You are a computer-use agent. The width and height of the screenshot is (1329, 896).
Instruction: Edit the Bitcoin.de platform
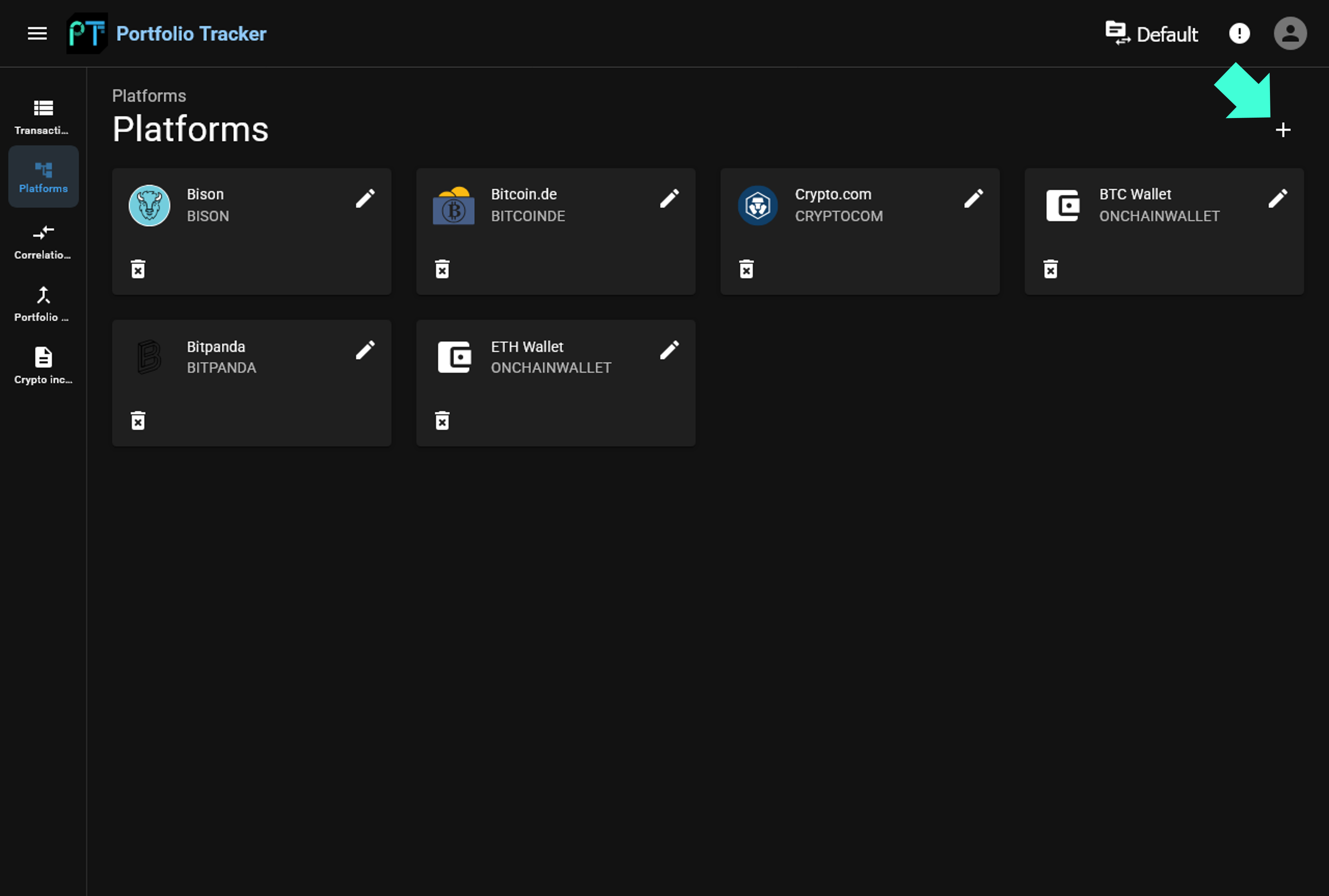tap(669, 199)
